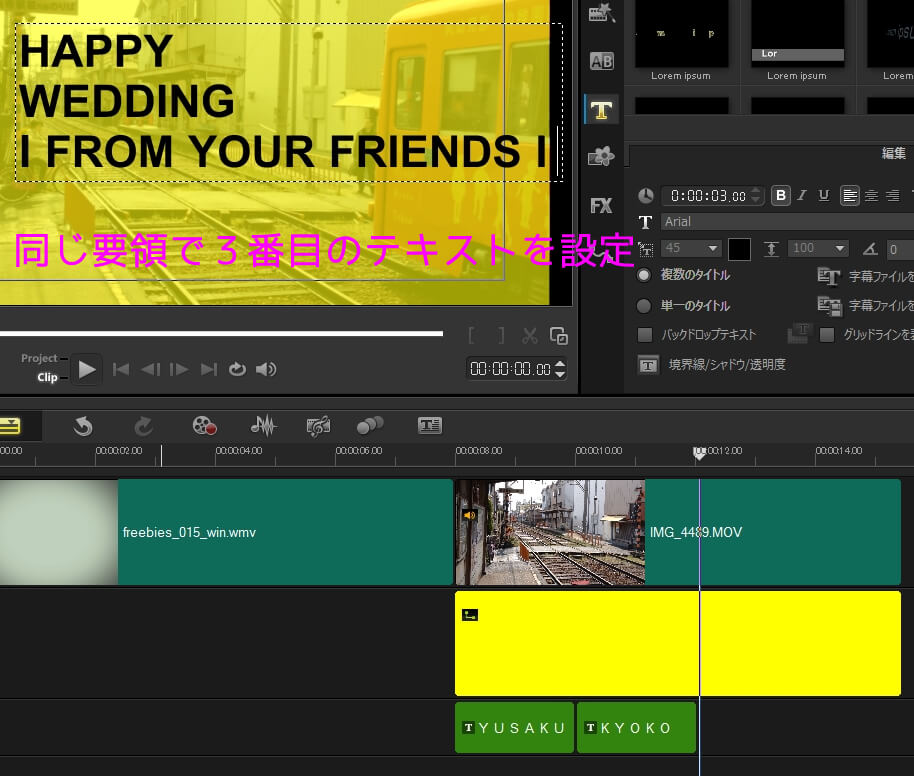The image size is (914, 776).
Task: Toggle bold text formatting
Action: 781,195
